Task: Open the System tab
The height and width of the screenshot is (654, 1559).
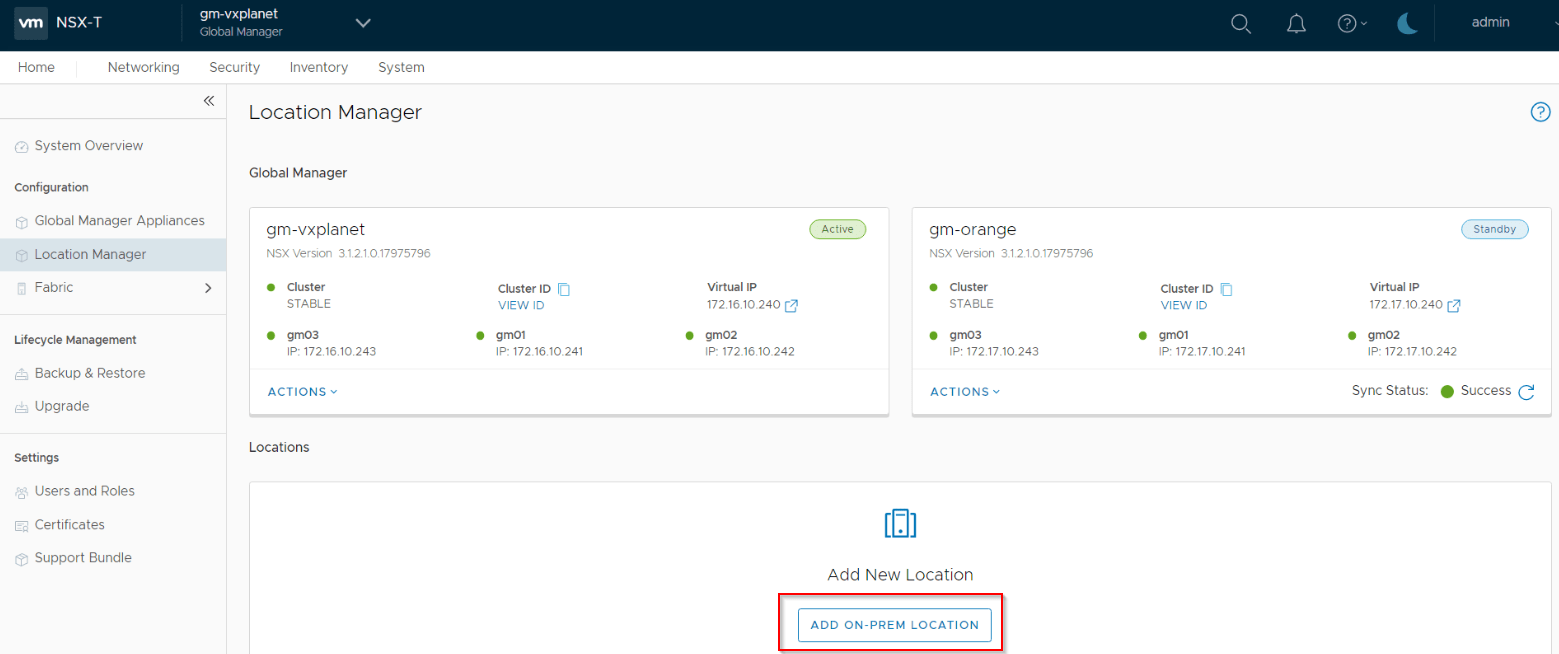Action: click(401, 67)
